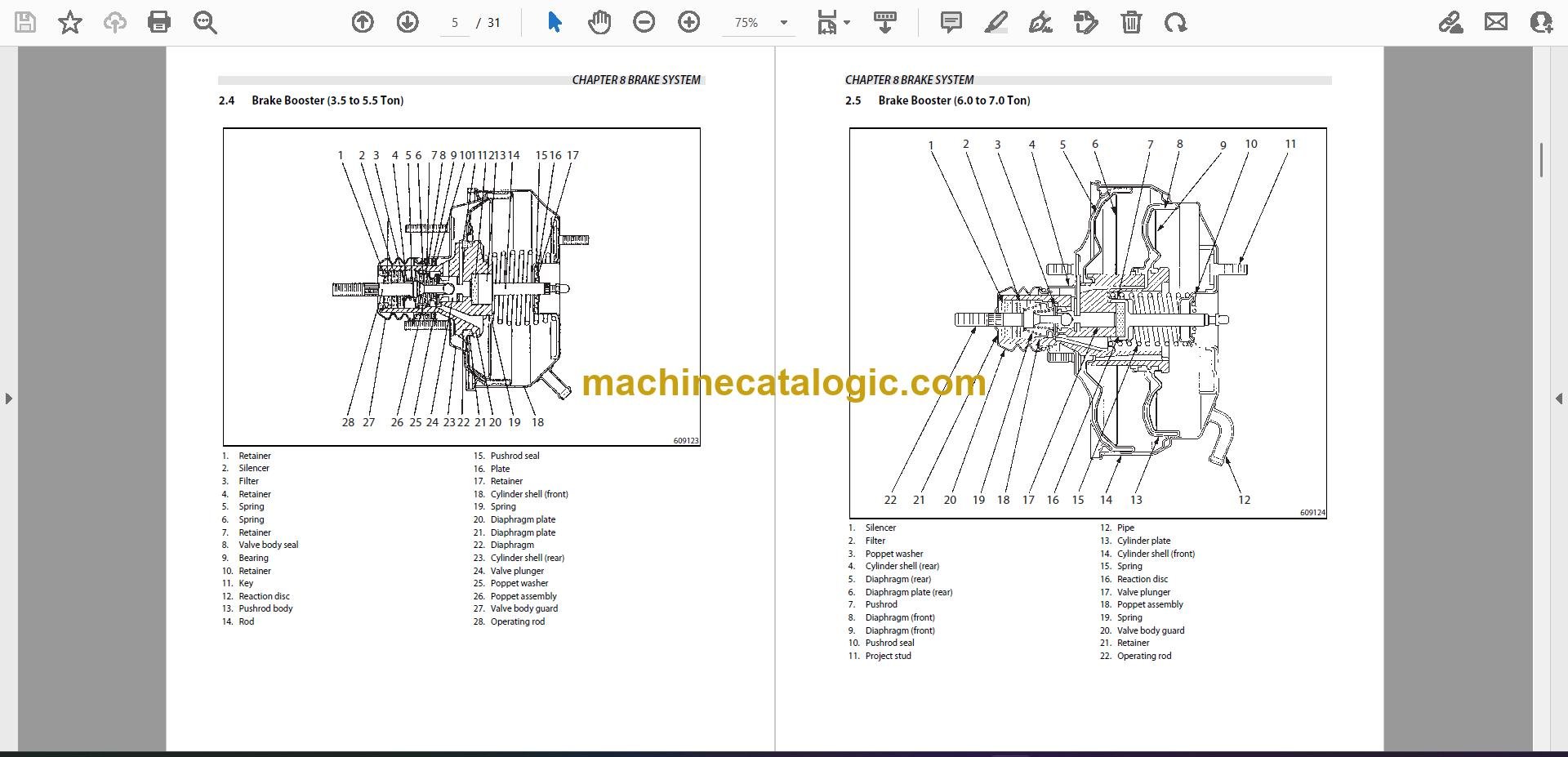Activate the selection arrow tool
The image size is (1568, 757).
pos(555,22)
